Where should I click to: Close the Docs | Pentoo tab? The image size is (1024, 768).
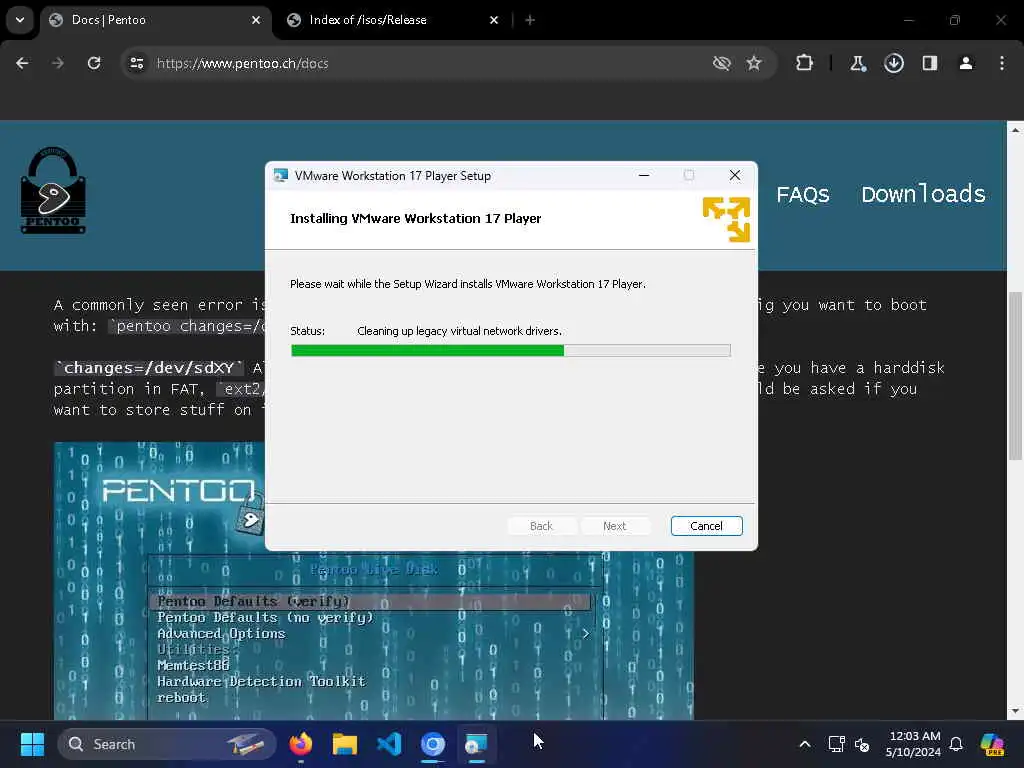[256, 20]
